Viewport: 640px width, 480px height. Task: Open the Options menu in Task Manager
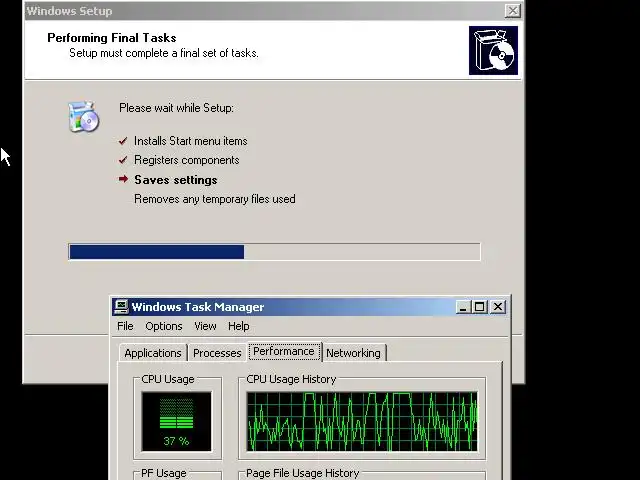164,326
